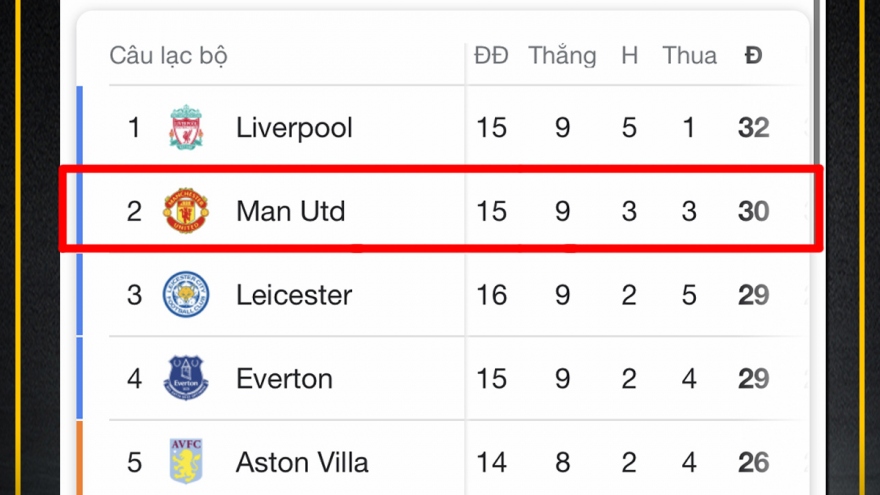Click Liverpool's 32 points value
The height and width of the screenshot is (495, 880).
753,128
